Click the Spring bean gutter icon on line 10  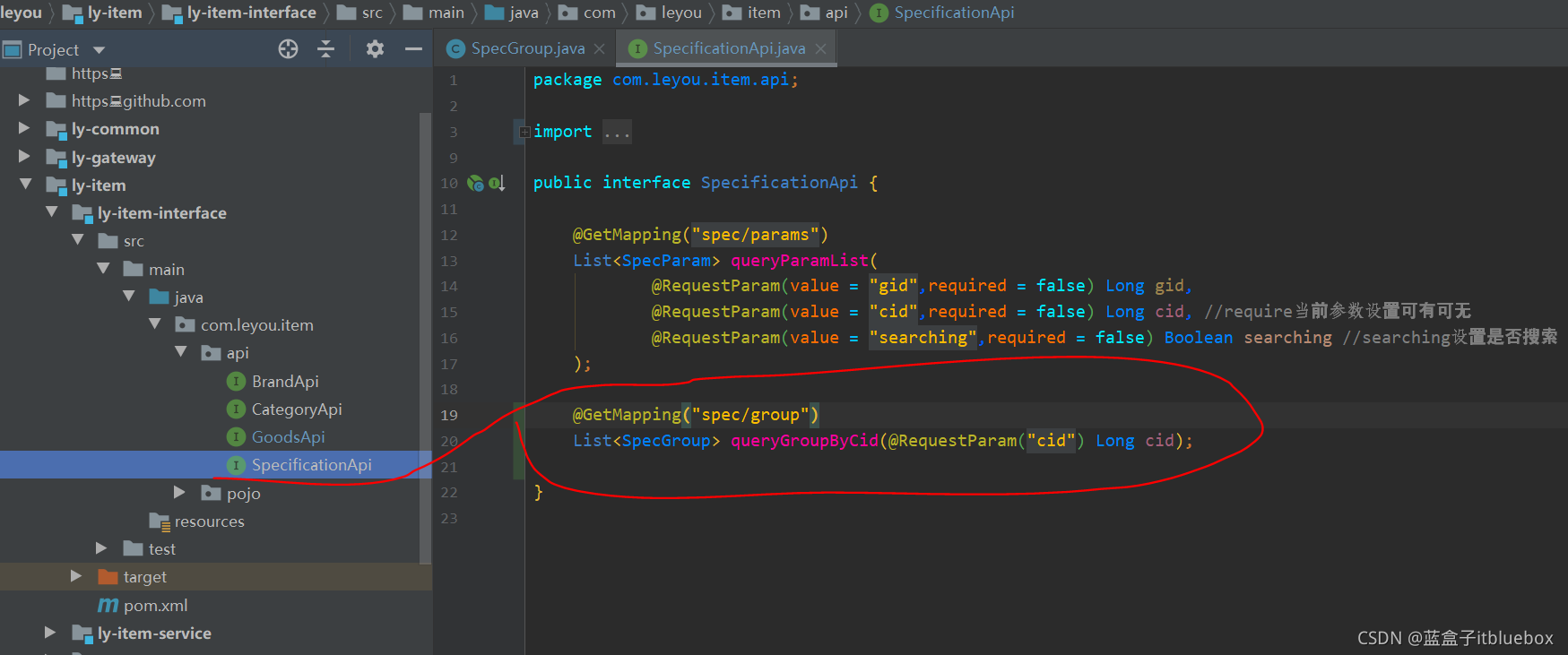(475, 183)
